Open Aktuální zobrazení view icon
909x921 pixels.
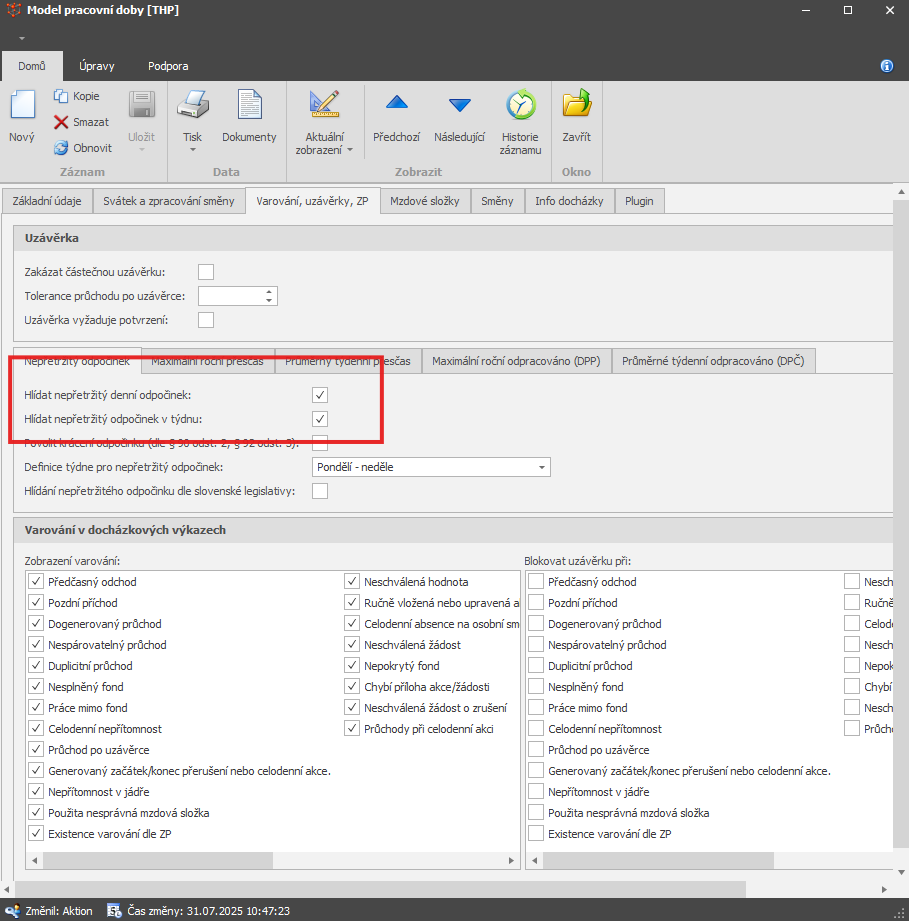pyautogui.click(x=325, y=103)
